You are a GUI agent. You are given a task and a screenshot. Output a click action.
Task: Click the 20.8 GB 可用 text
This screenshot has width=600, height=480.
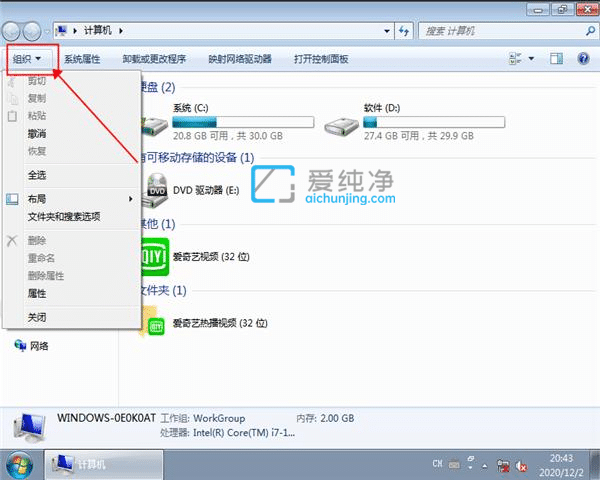click(200, 136)
